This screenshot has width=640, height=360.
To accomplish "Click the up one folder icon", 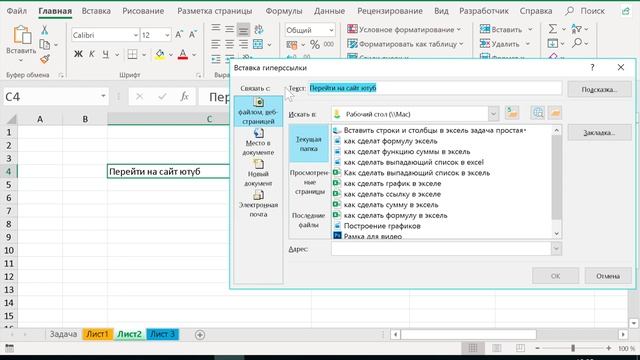I will pyautogui.click(x=511, y=113).
